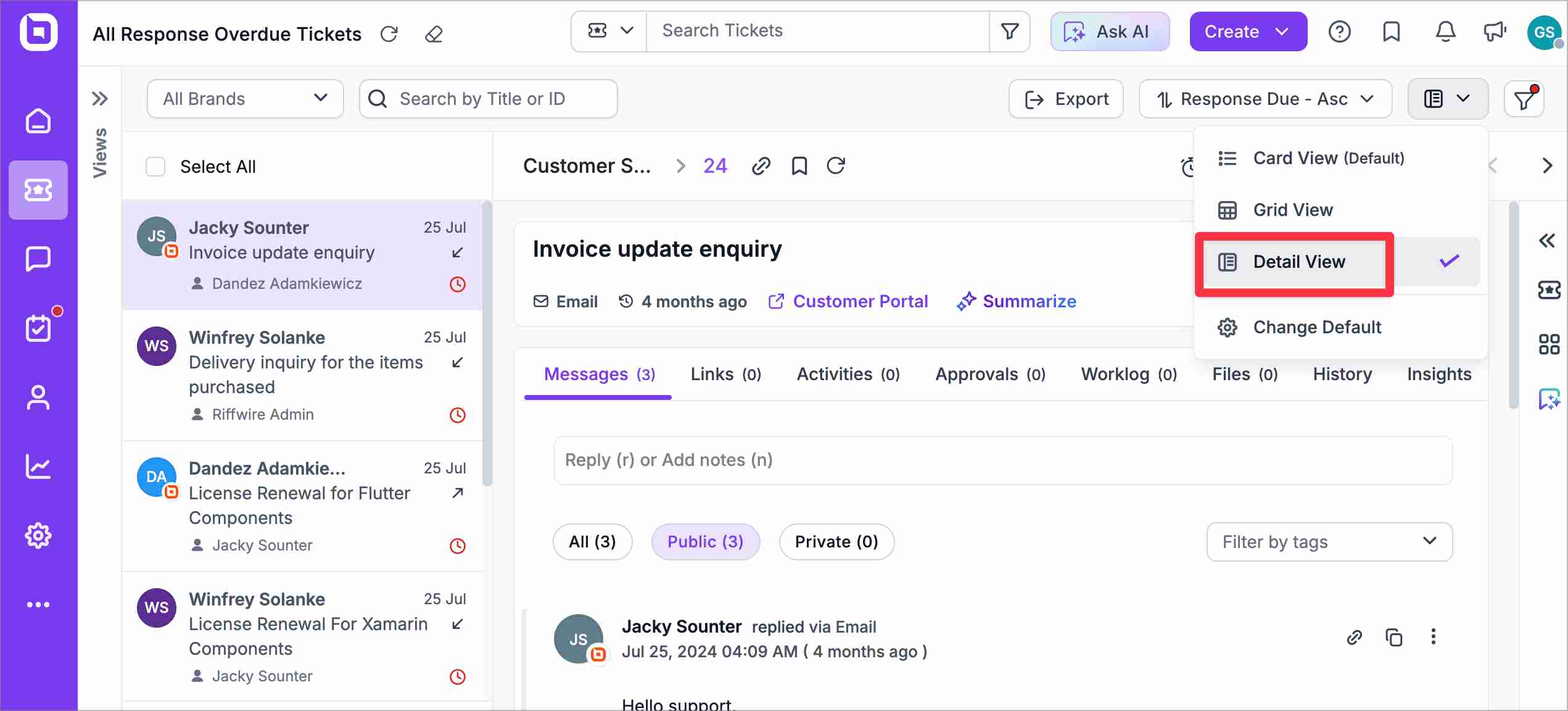The image size is (1568, 711).
Task: Switch to Activities (0) tab
Action: pyautogui.click(x=848, y=375)
